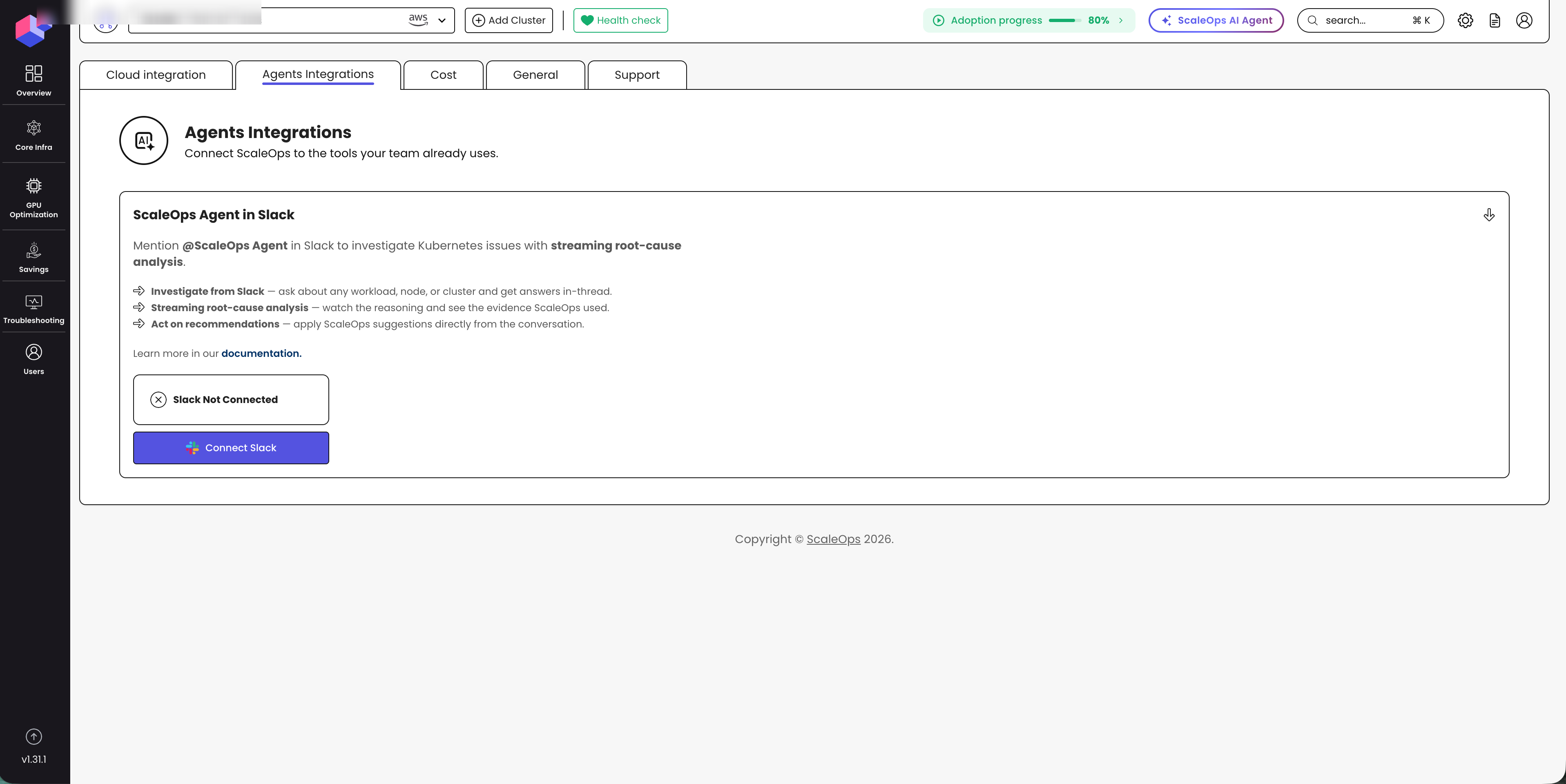Run the Health check

click(621, 21)
